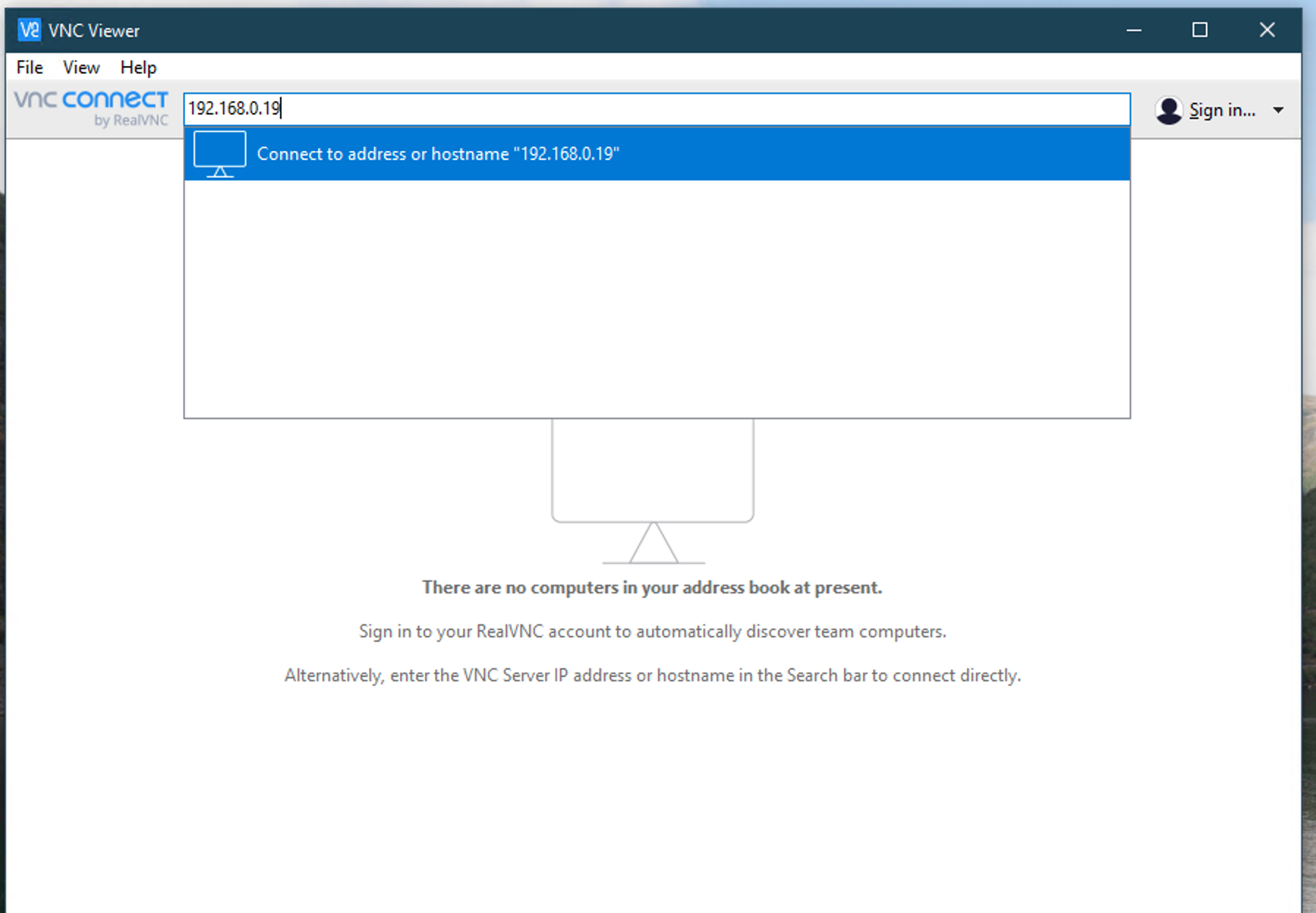Click the VNC Connect by RealVNC logo

pos(92,108)
